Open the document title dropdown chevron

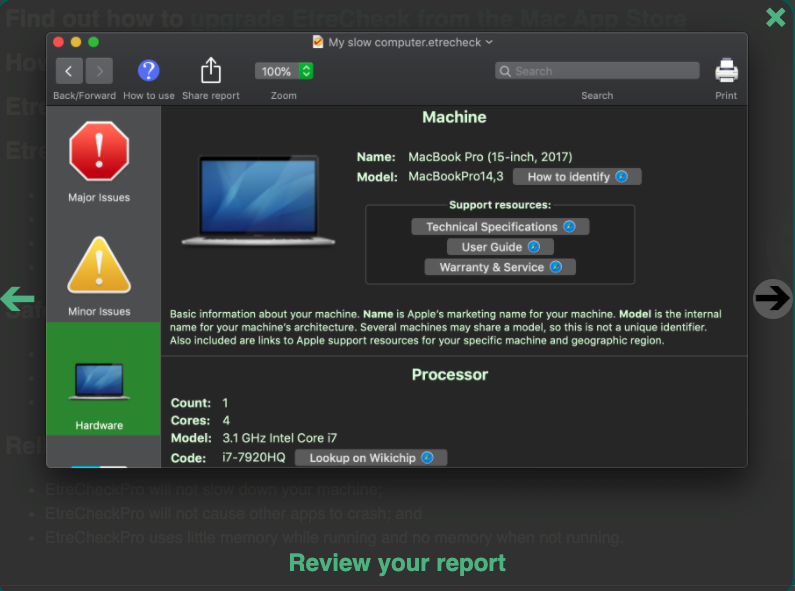489,42
